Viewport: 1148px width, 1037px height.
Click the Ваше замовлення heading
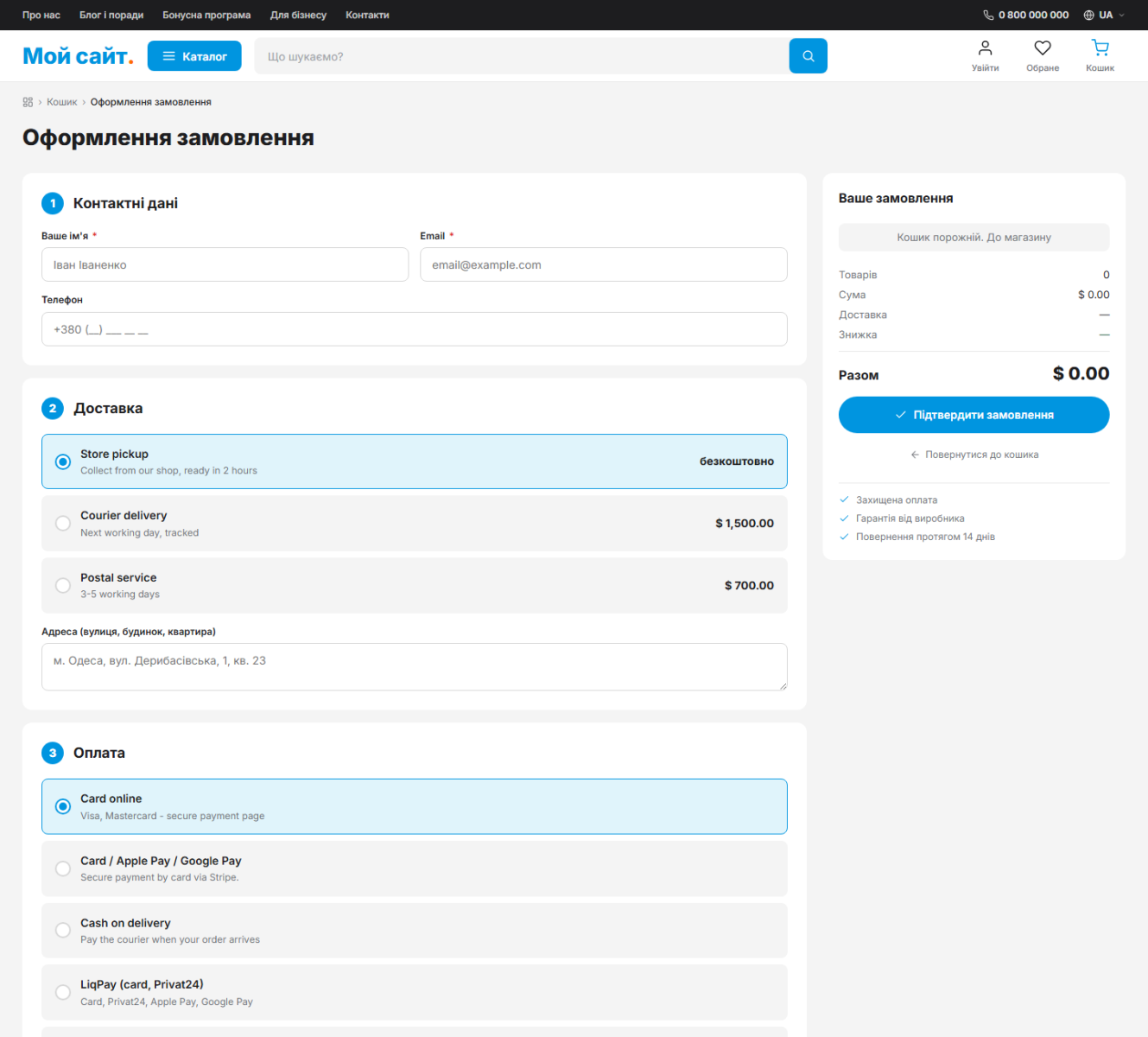coord(896,198)
